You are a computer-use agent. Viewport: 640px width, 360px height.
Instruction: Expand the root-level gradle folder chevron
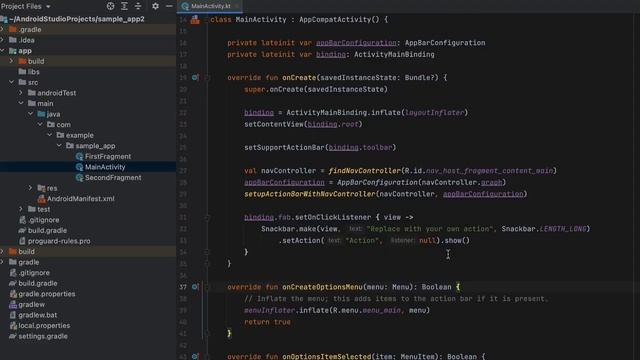click(x=2, y=262)
